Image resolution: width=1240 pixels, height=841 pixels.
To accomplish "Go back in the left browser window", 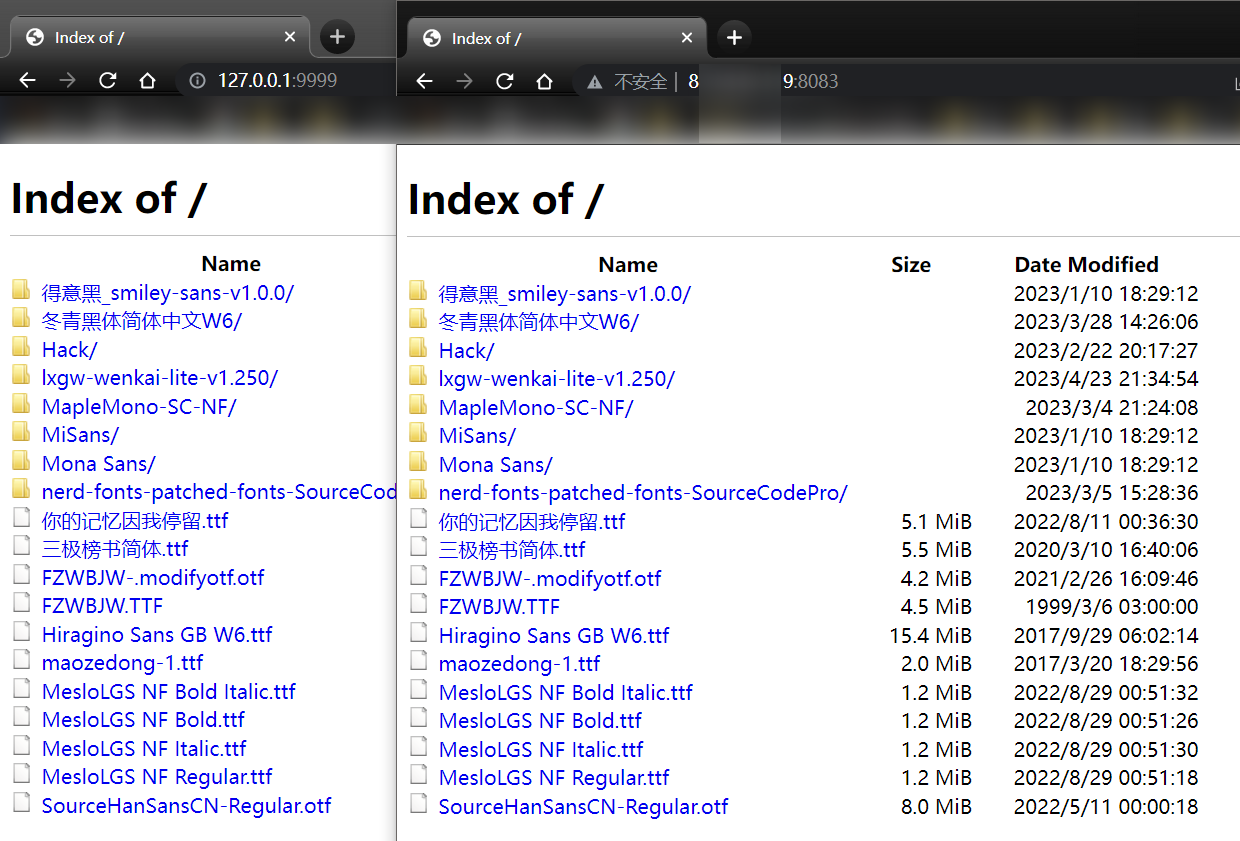I will [27, 81].
